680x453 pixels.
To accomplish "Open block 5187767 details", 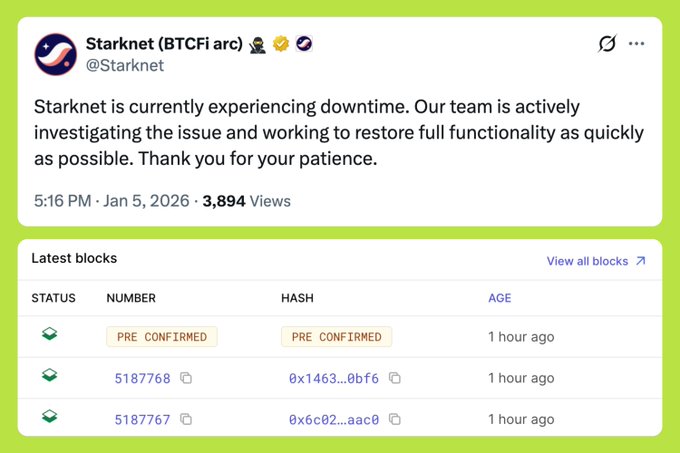I will point(143,419).
